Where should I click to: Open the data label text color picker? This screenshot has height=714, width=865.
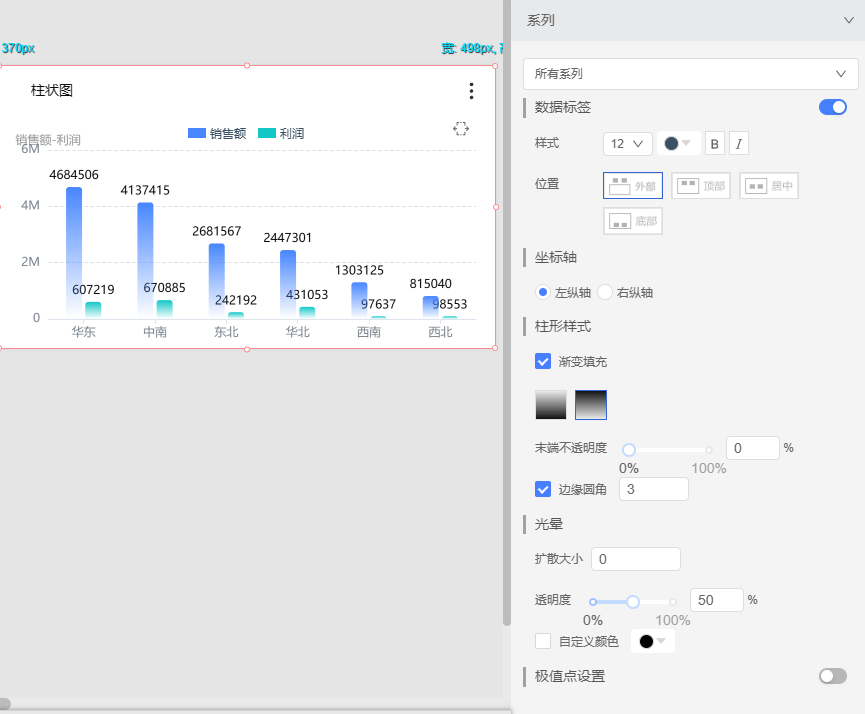click(x=678, y=144)
